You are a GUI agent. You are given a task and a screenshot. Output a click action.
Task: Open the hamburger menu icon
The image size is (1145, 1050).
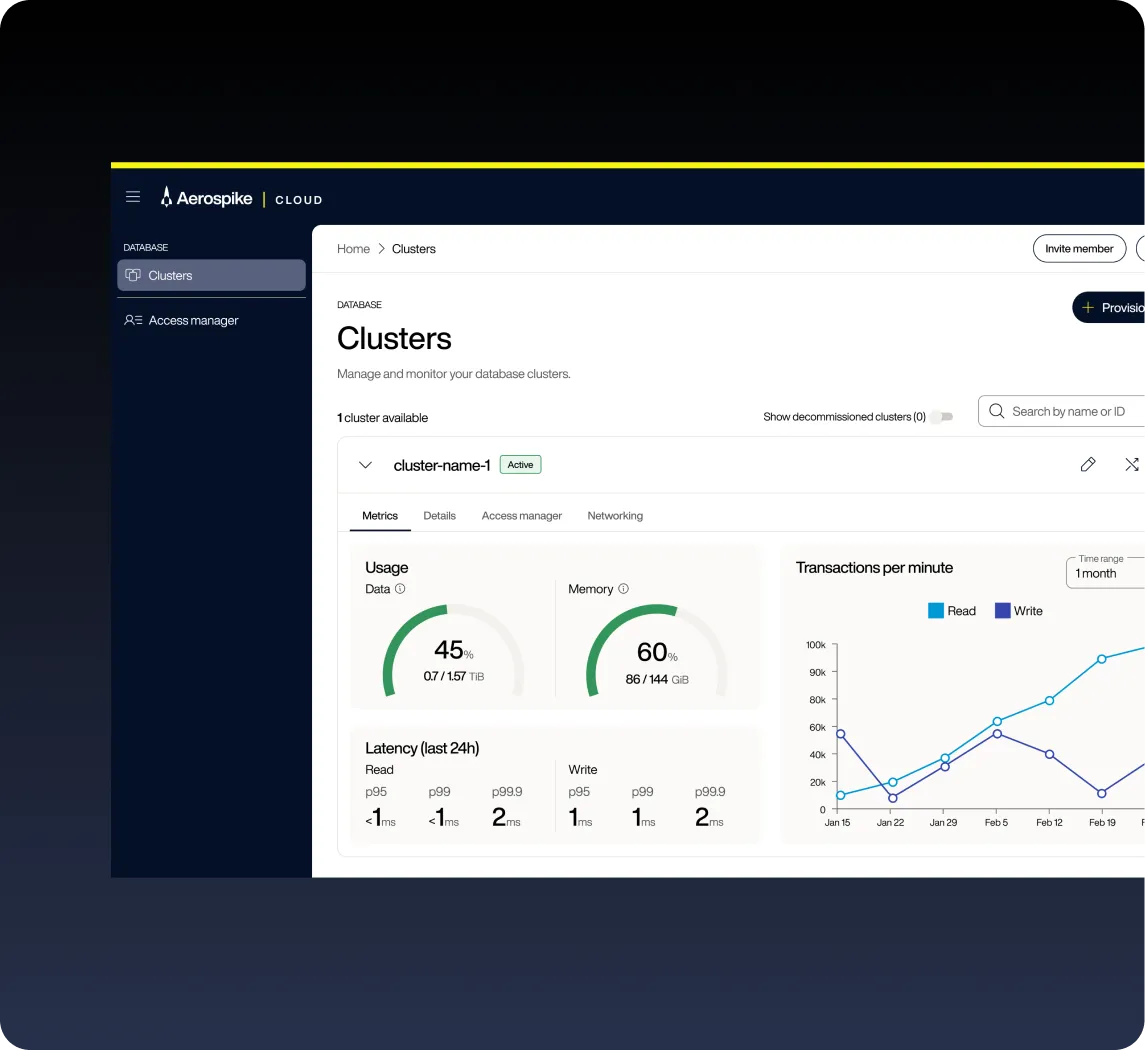[x=133, y=197]
